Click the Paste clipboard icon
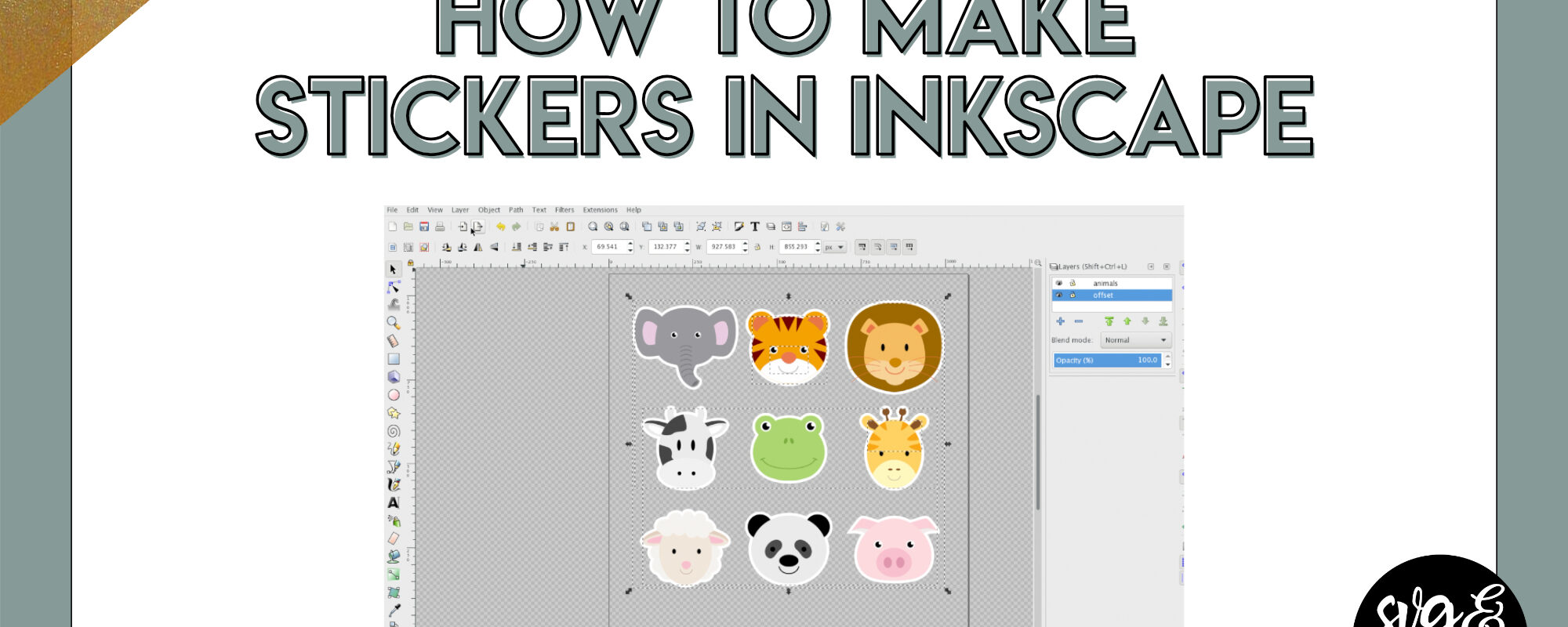The width and height of the screenshot is (1568, 627). click(570, 227)
